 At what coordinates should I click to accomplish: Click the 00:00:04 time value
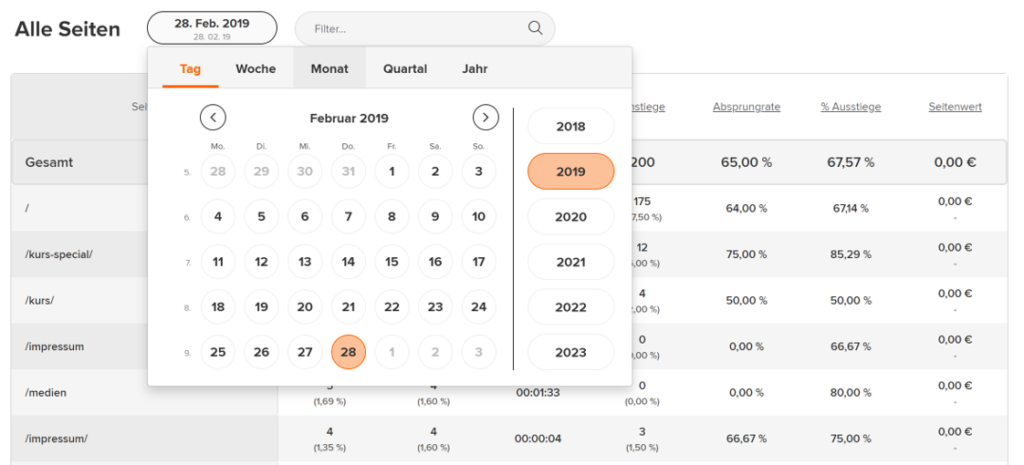537,439
